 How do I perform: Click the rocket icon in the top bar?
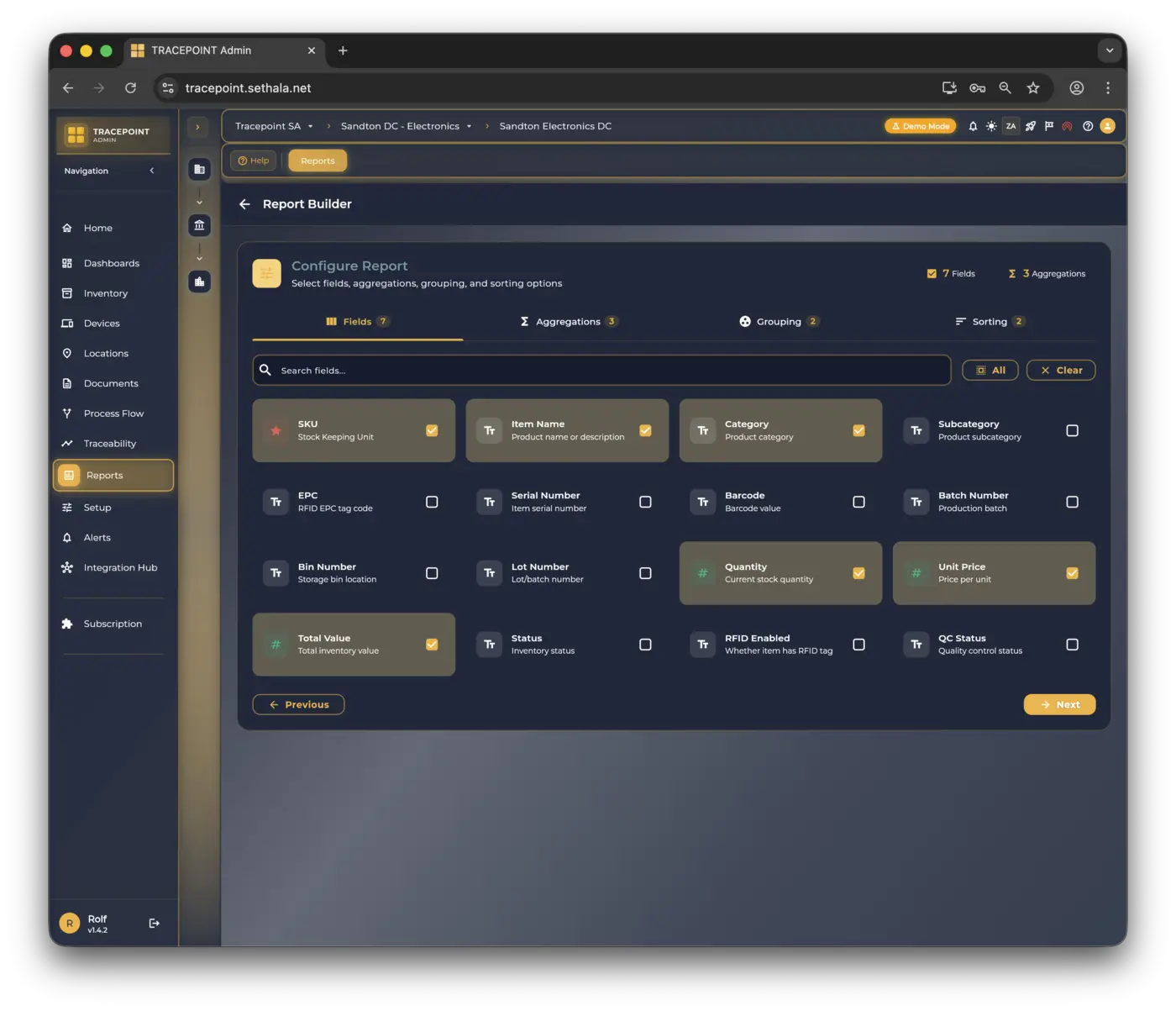pyautogui.click(x=1030, y=126)
